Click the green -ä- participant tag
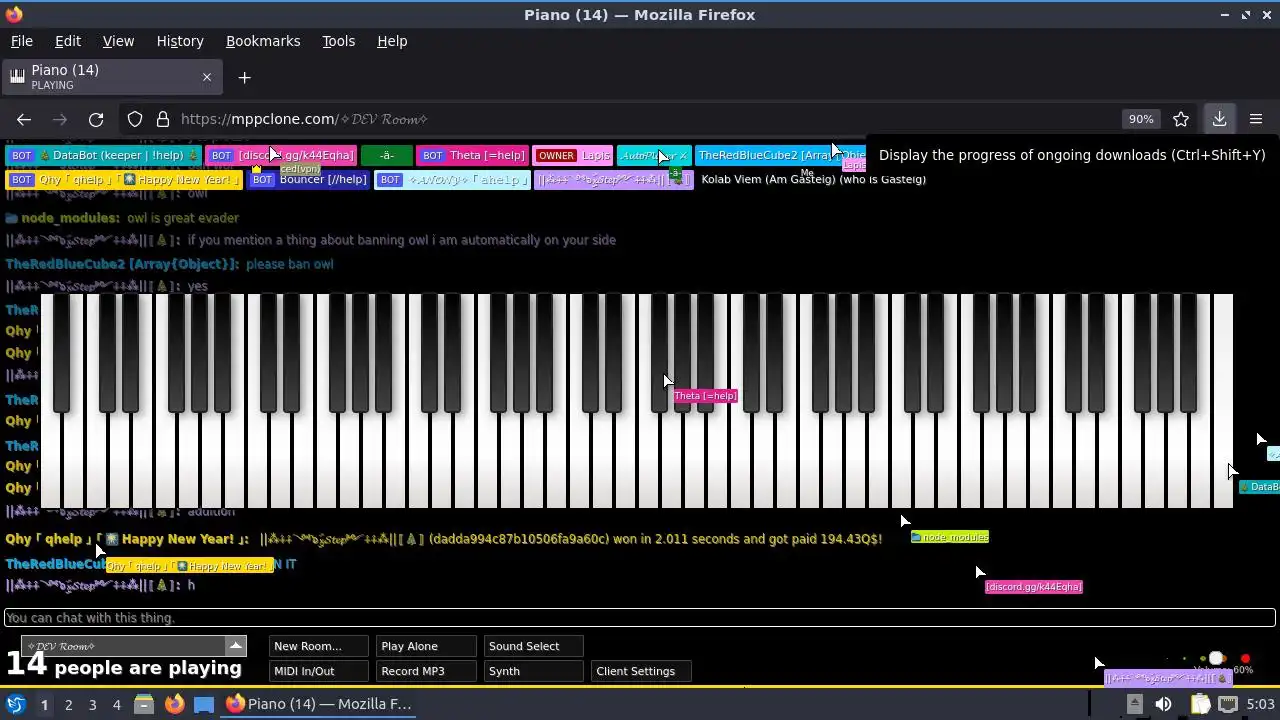Image resolution: width=1280 pixels, height=720 pixels. 386,155
